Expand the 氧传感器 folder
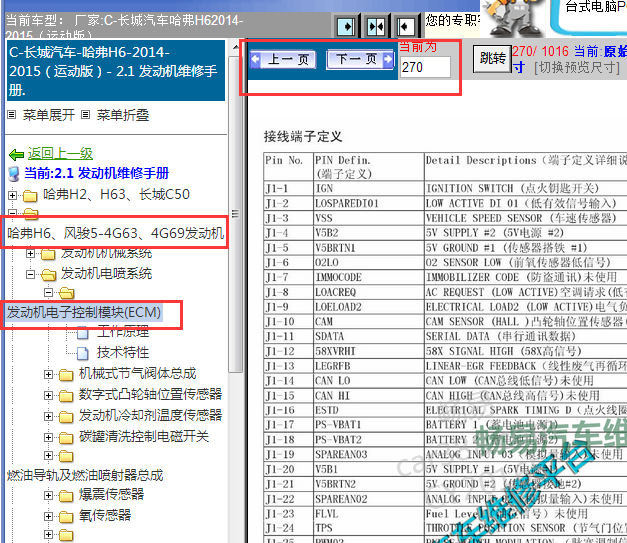The height and width of the screenshot is (543, 627). [48, 517]
